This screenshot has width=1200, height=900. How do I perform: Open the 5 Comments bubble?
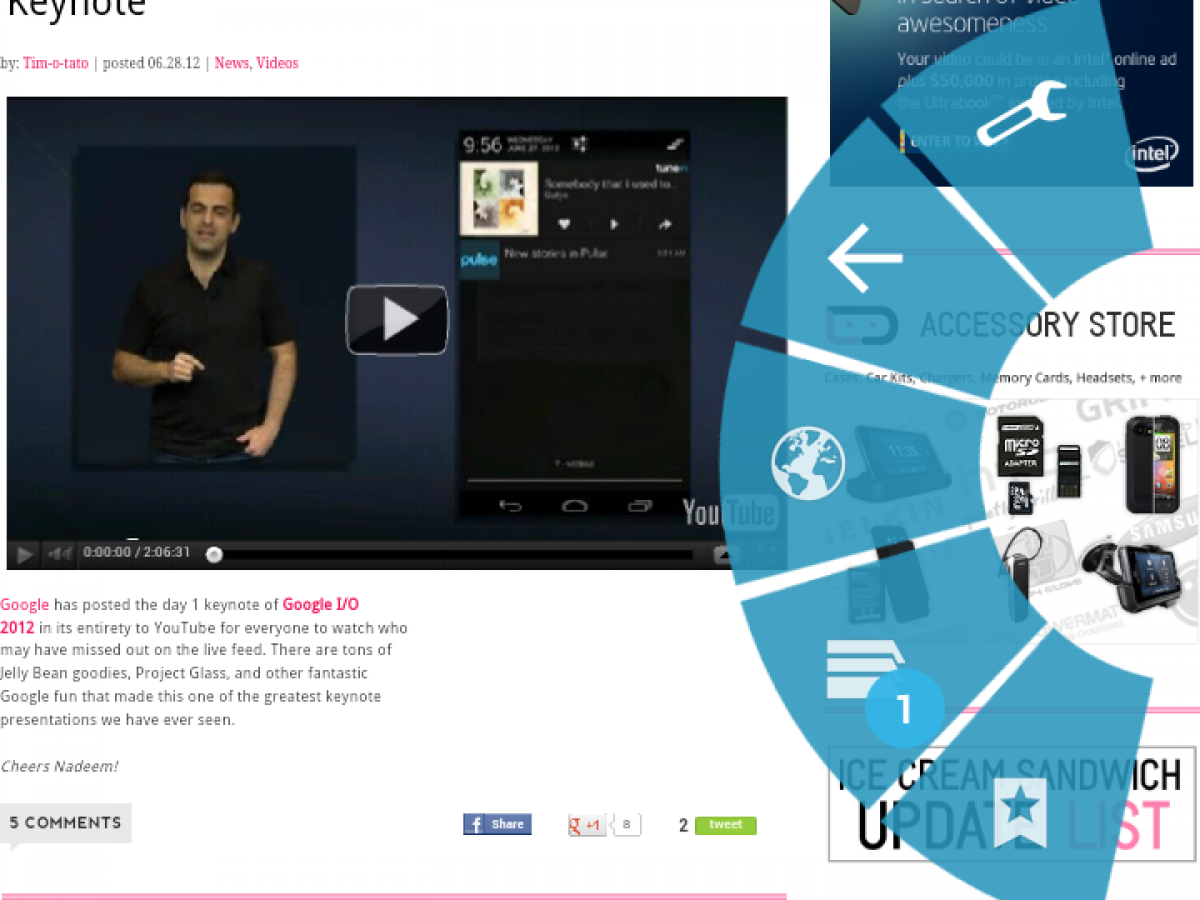pos(65,823)
